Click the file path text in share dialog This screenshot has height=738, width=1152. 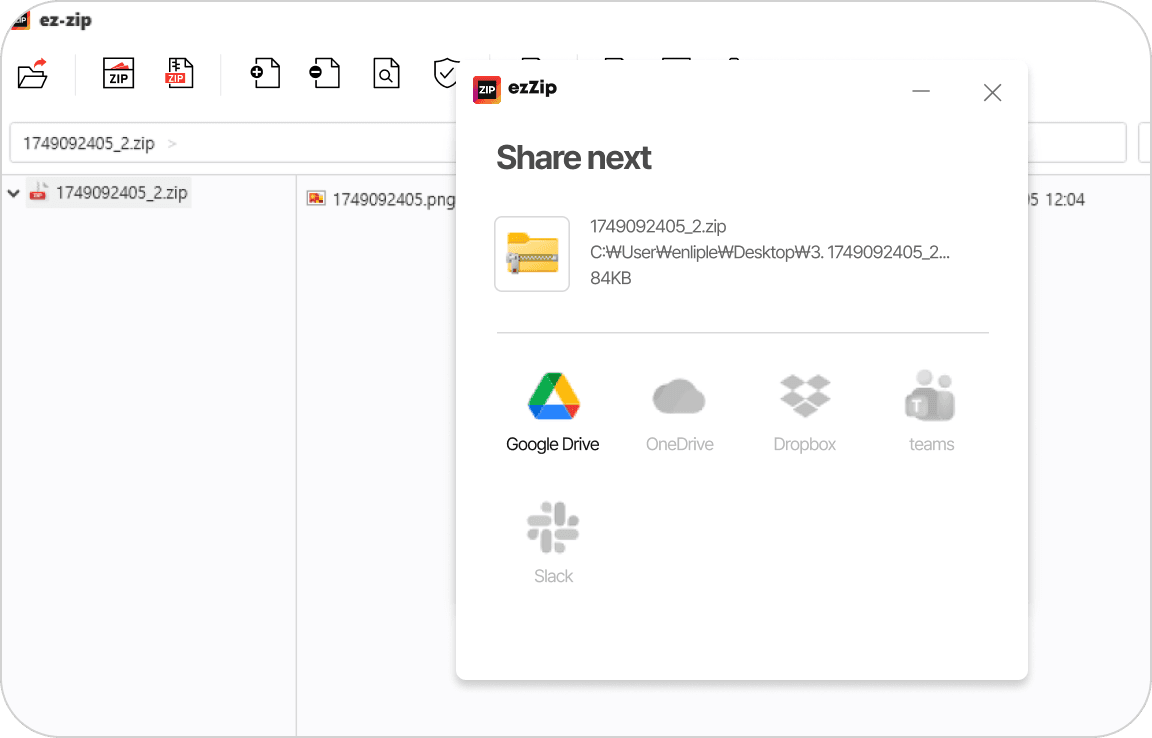[770, 252]
